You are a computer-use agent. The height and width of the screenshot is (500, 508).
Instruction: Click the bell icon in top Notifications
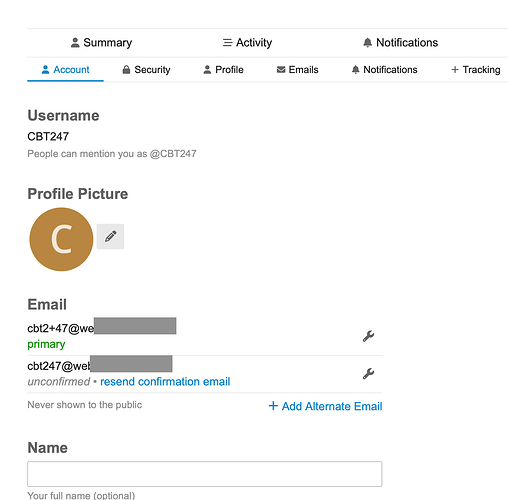(x=367, y=43)
